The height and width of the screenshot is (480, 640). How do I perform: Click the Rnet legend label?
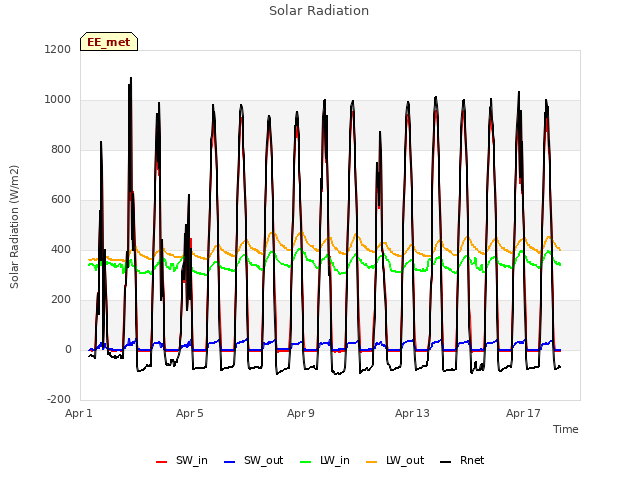point(472,460)
